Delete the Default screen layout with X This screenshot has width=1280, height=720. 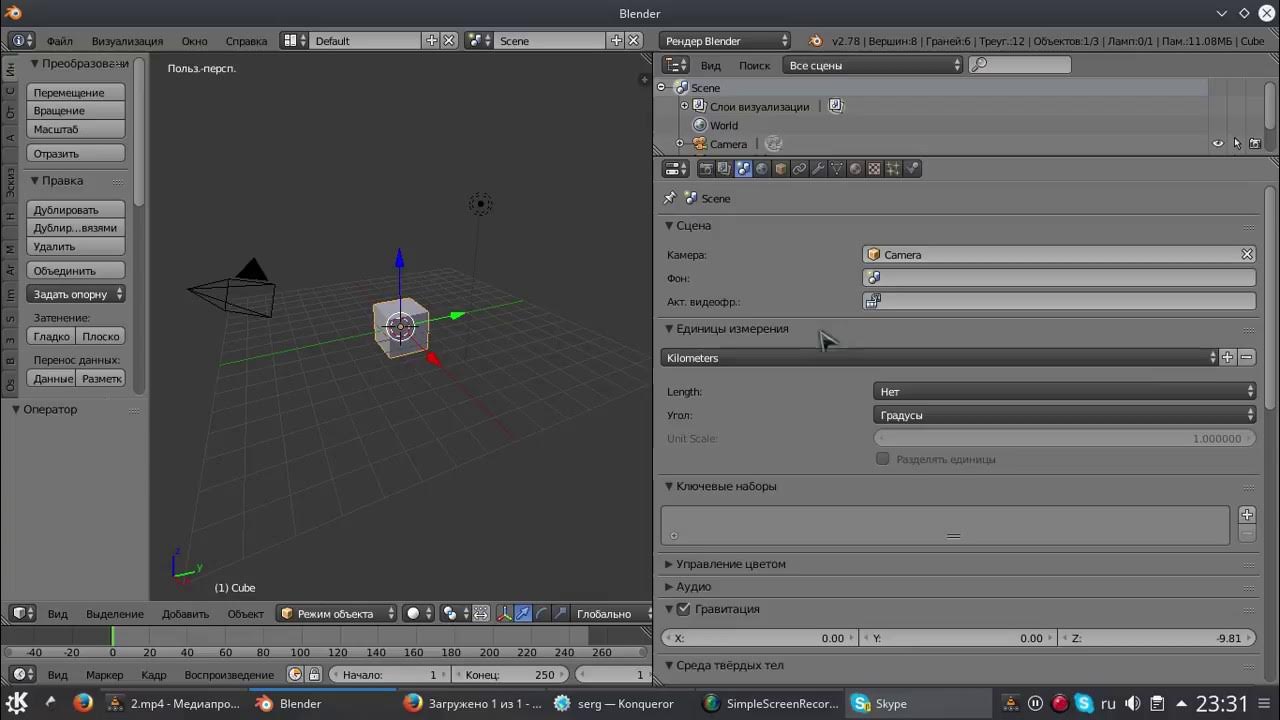pyautogui.click(x=450, y=41)
